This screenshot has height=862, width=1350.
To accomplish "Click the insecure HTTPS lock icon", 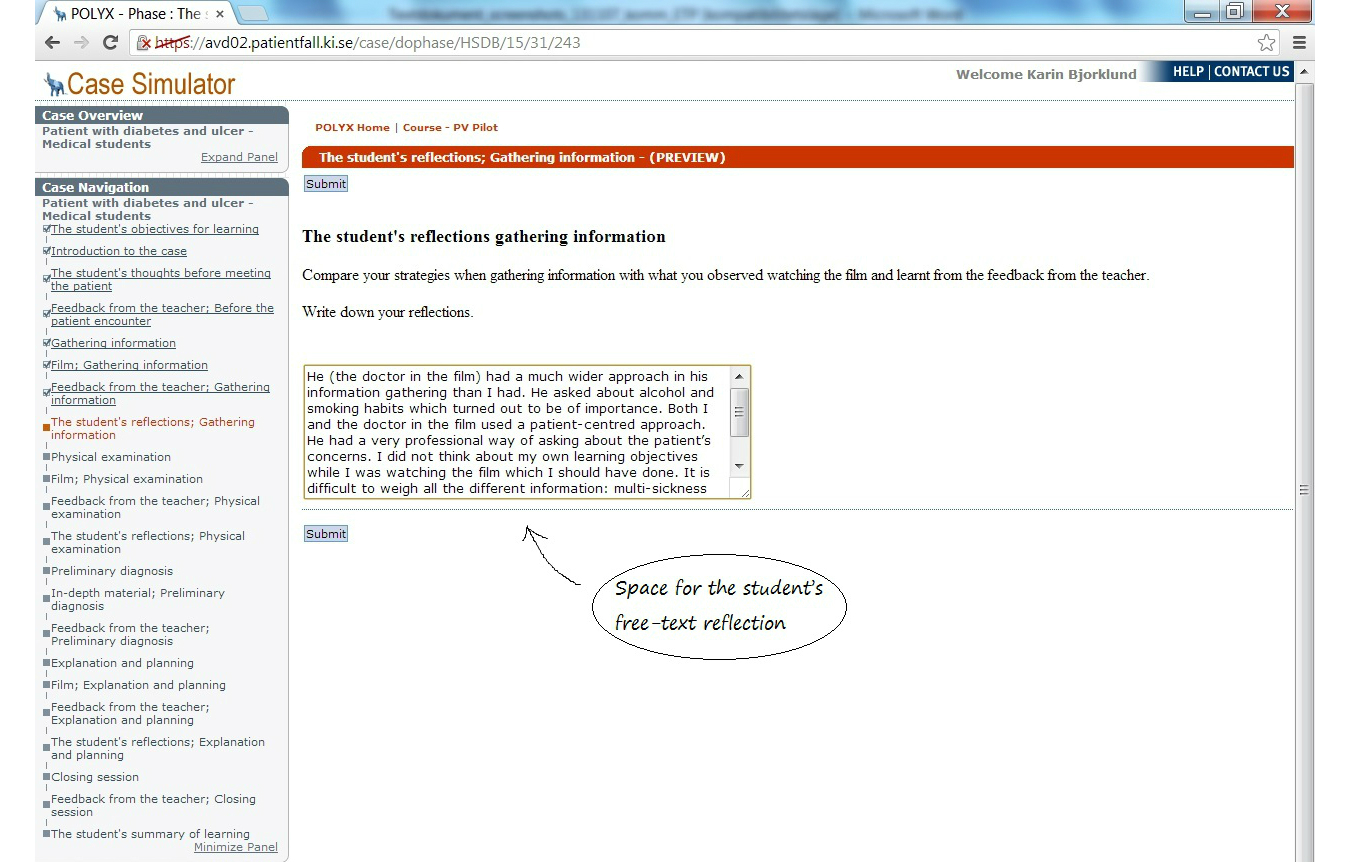I will pyautogui.click(x=144, y=43).
